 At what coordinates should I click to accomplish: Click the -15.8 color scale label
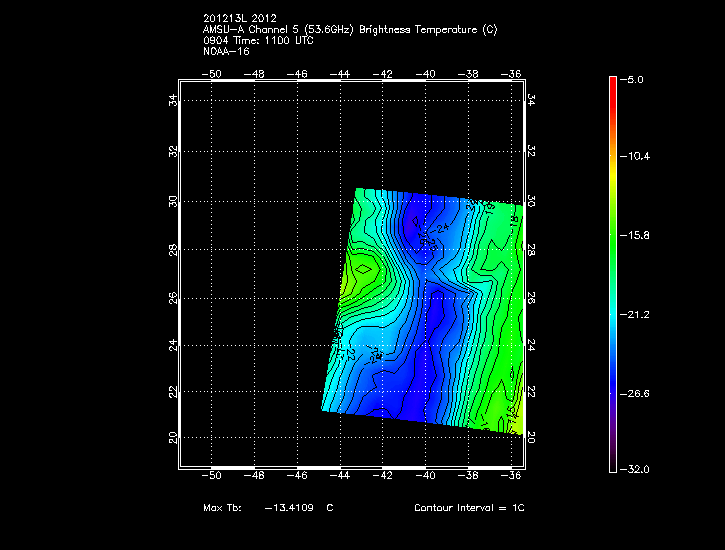pyautogui.click(x=637, y=236)
